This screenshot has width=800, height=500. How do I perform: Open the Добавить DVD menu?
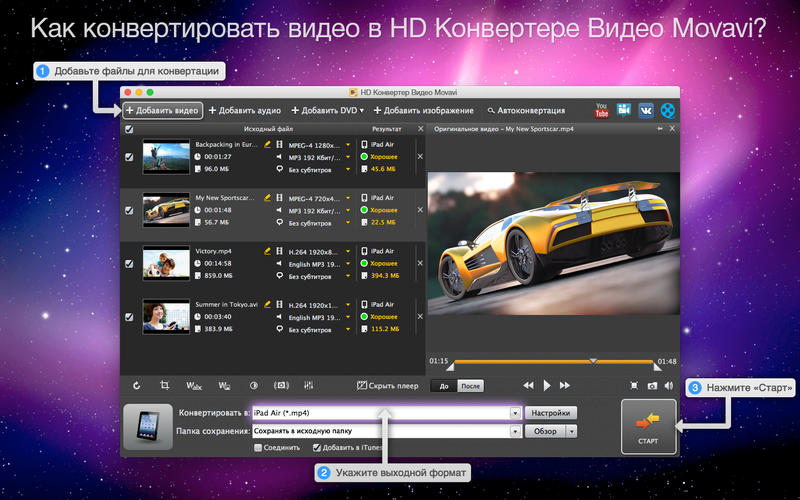[328, 111]
